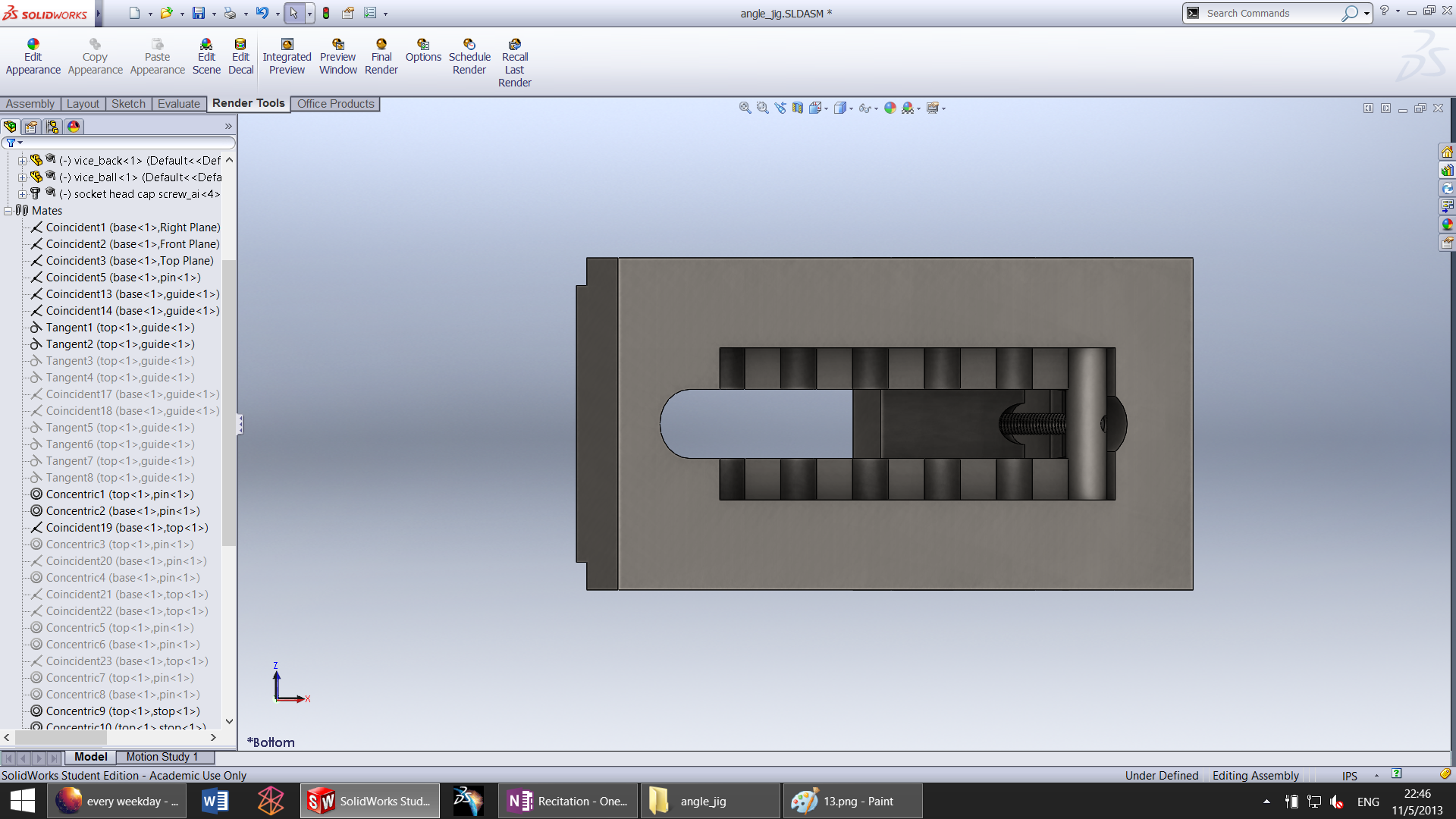Image resolution: width=1456 pixels, height=819 pixels.
Task: Click the New document icon
Action: pos(134,13)
